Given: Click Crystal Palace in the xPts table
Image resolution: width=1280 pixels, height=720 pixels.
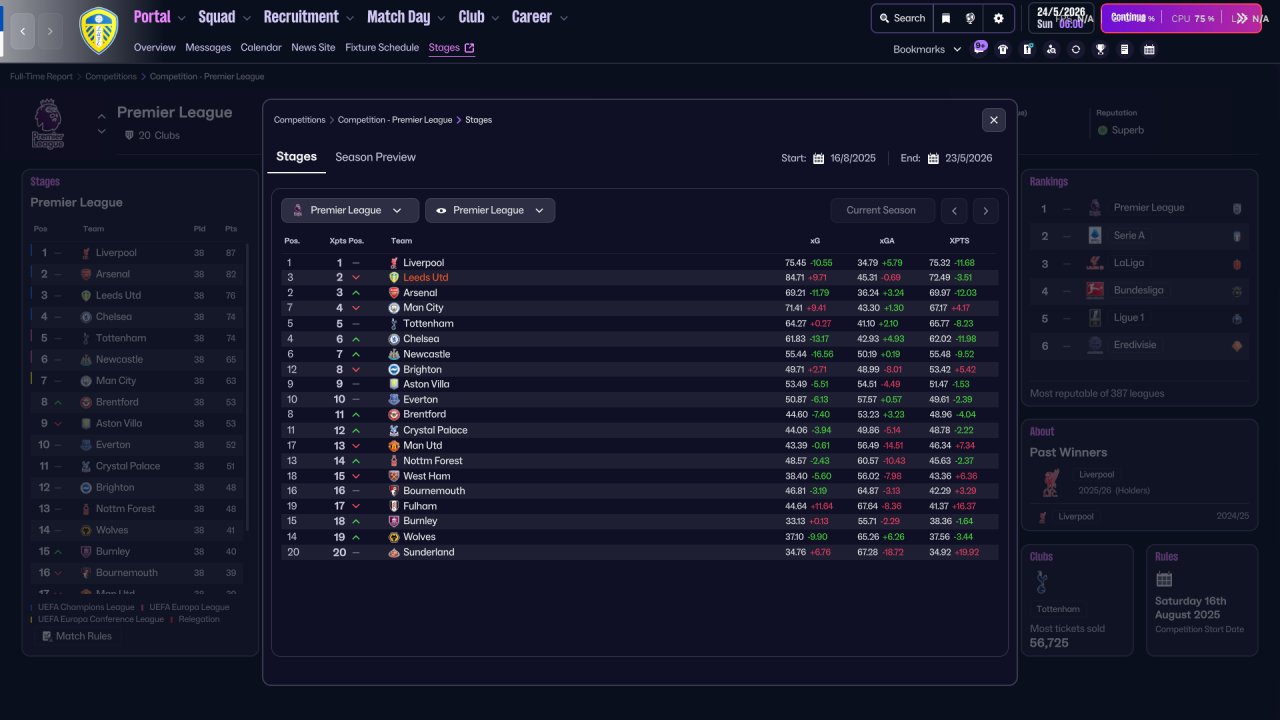Looking at the screenshot, I should coord(435,430).
